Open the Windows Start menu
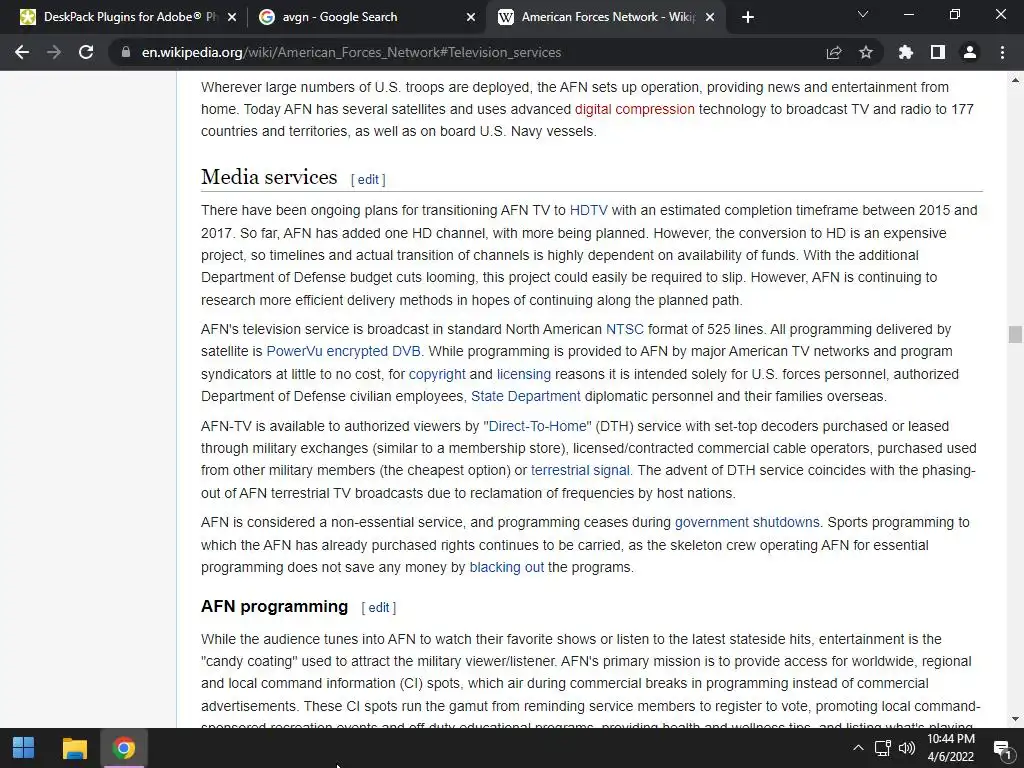This screenshot has width=1024, height=768. click(24, 748)
